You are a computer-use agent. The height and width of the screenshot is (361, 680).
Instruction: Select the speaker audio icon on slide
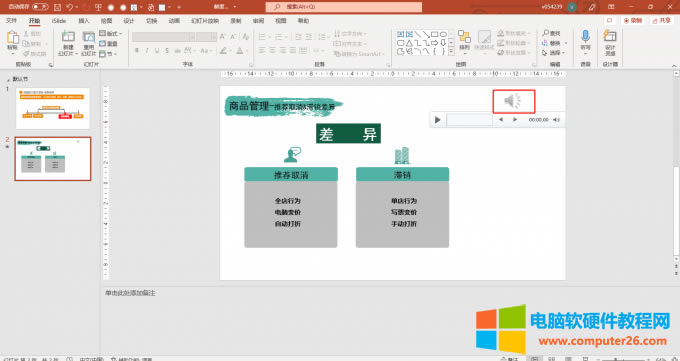coord(513,101)
